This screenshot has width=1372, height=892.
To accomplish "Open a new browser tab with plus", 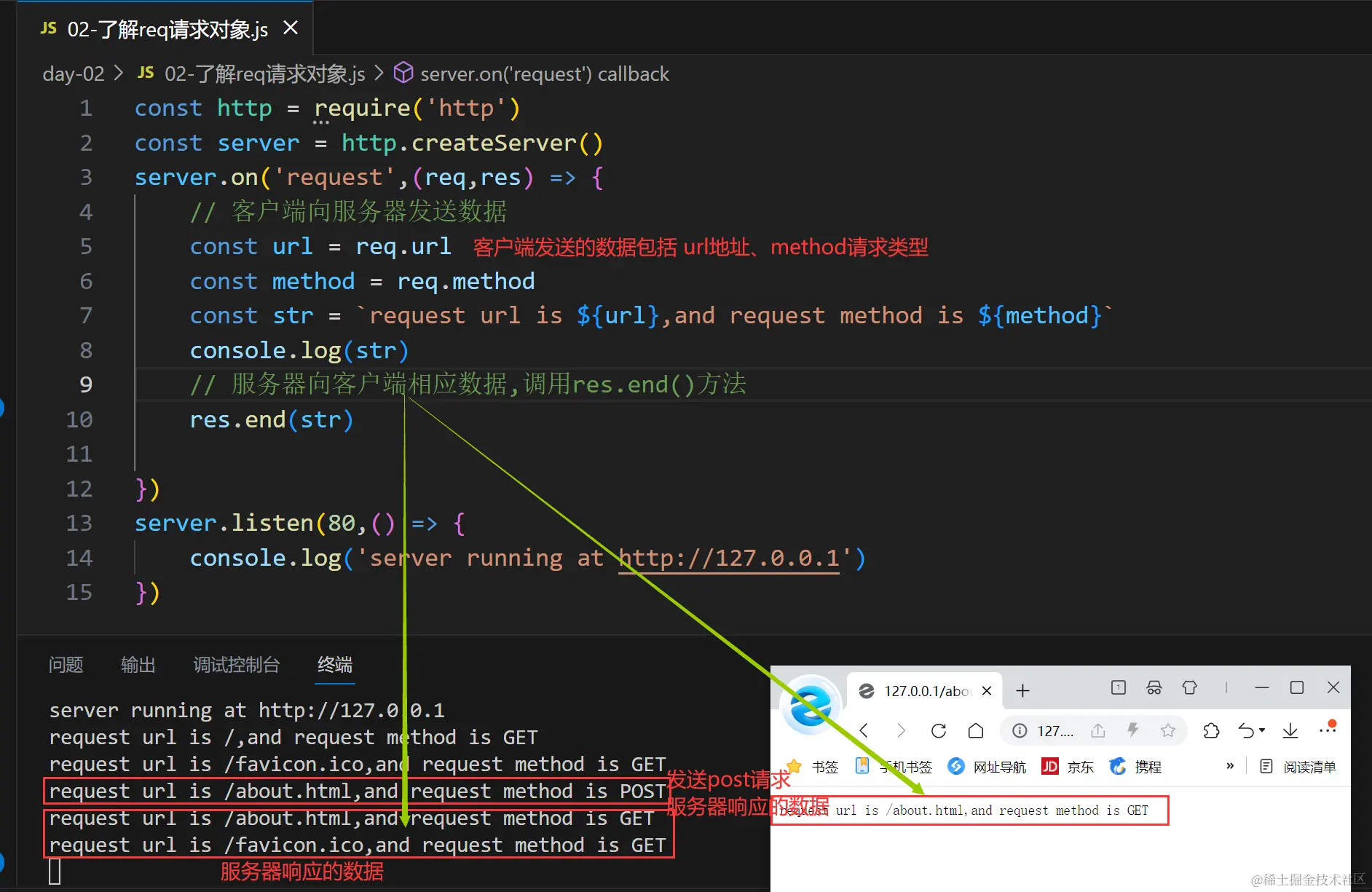I will pyautogui.click(x=1022, y=690).
